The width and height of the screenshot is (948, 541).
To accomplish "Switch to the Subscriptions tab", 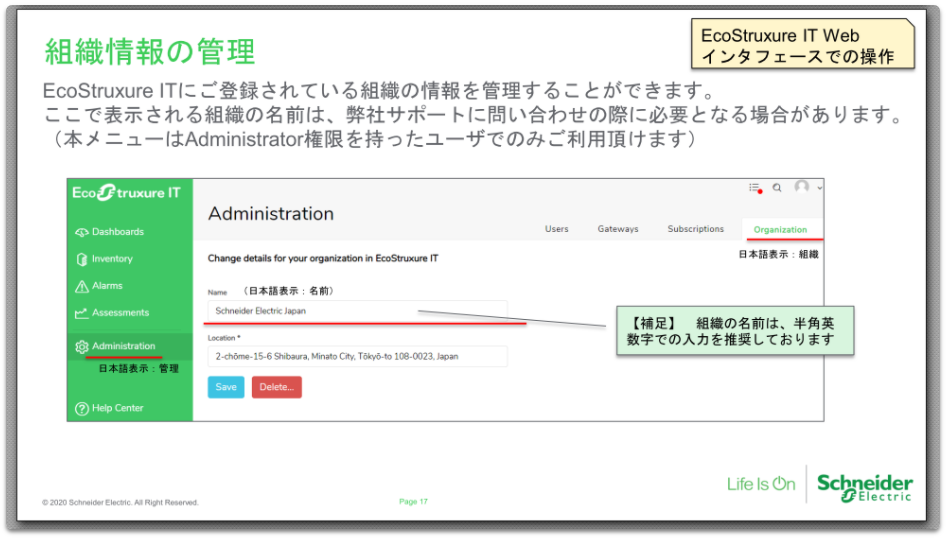I will 695,229.
